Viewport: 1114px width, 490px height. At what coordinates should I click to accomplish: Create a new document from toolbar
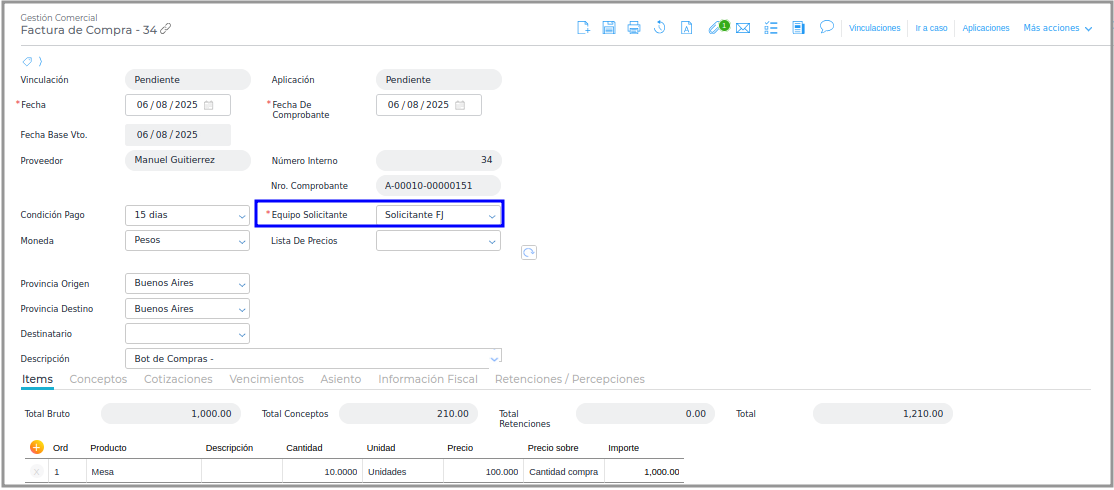(x=583, y=28)
